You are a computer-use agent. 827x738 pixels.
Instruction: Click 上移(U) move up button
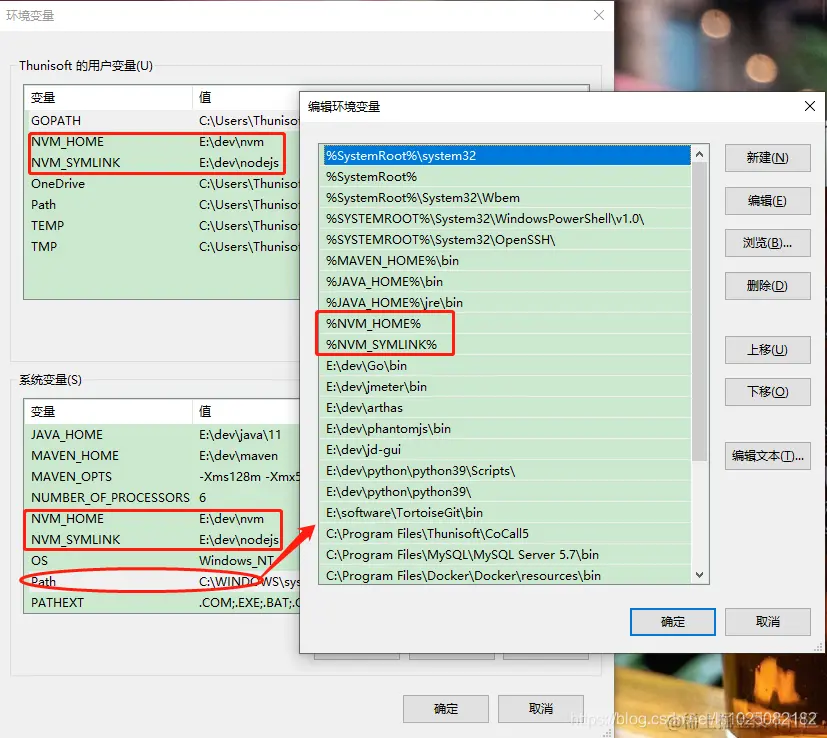(767, 350)
